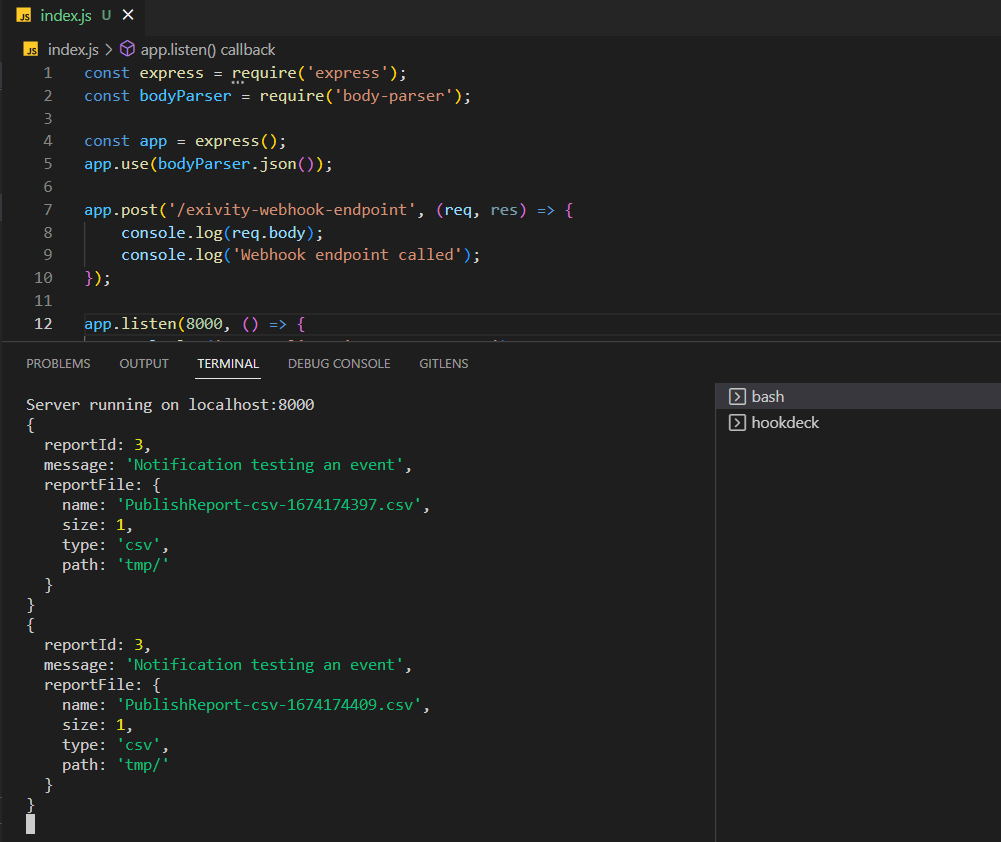Screen dimensions: 1001x842
Task: Switch to the PROBLEMS tab
Action: [57, 364]
